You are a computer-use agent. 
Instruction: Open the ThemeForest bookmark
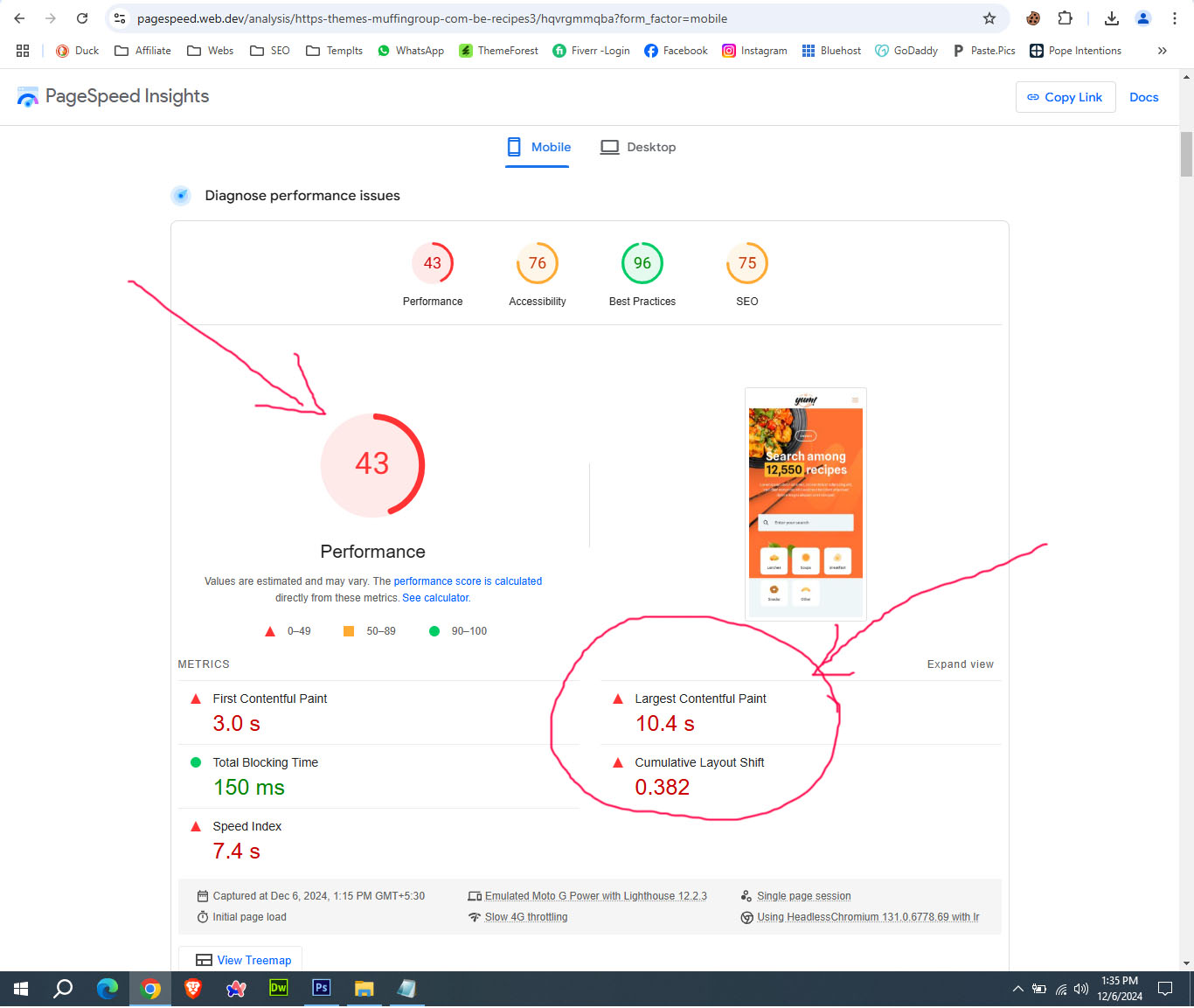[499, 51]
